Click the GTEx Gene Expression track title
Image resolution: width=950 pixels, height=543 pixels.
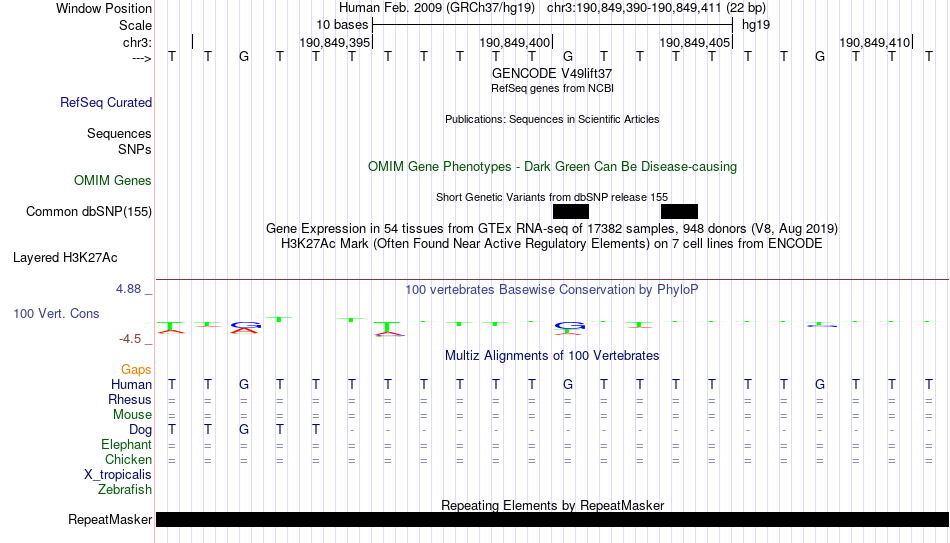pos(552,228)
